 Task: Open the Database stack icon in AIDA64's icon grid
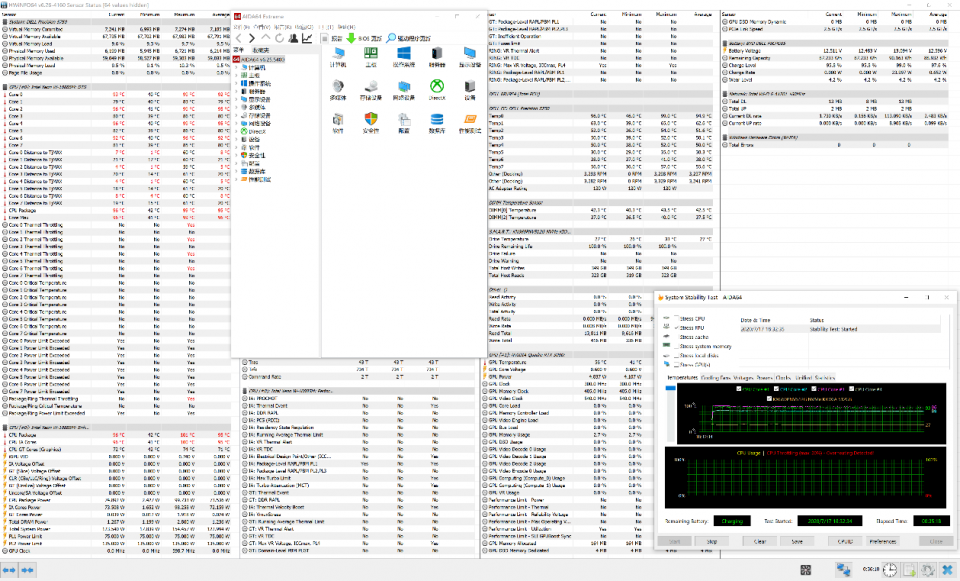click(x=437, y=119)
